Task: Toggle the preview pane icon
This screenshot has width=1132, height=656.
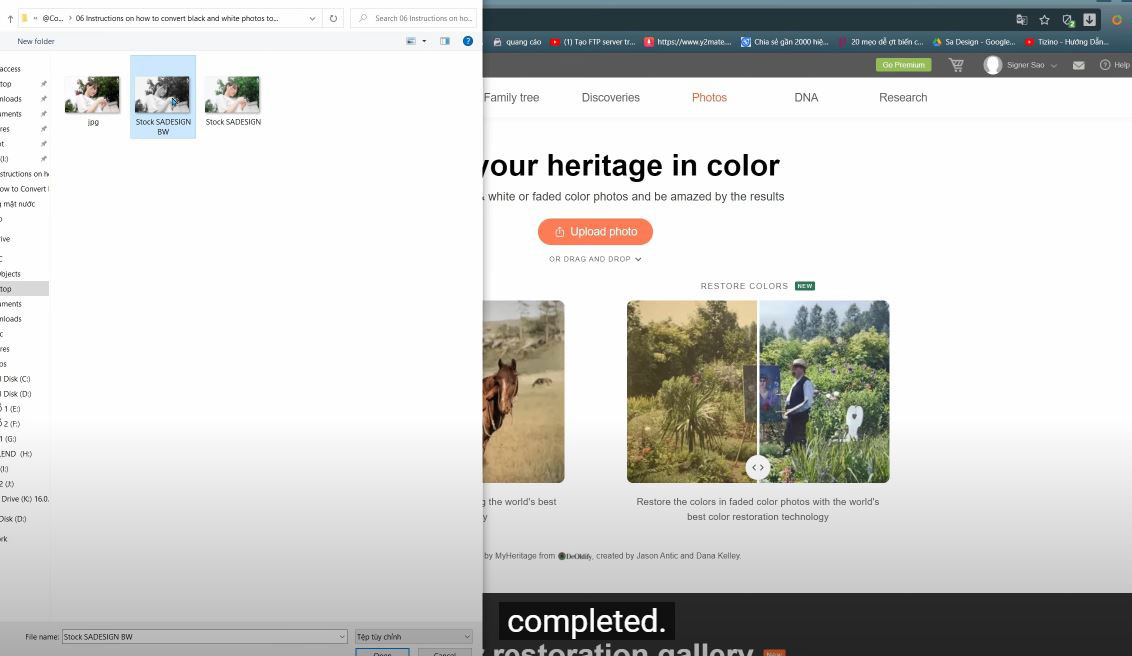Action: [x=445, y=41]
